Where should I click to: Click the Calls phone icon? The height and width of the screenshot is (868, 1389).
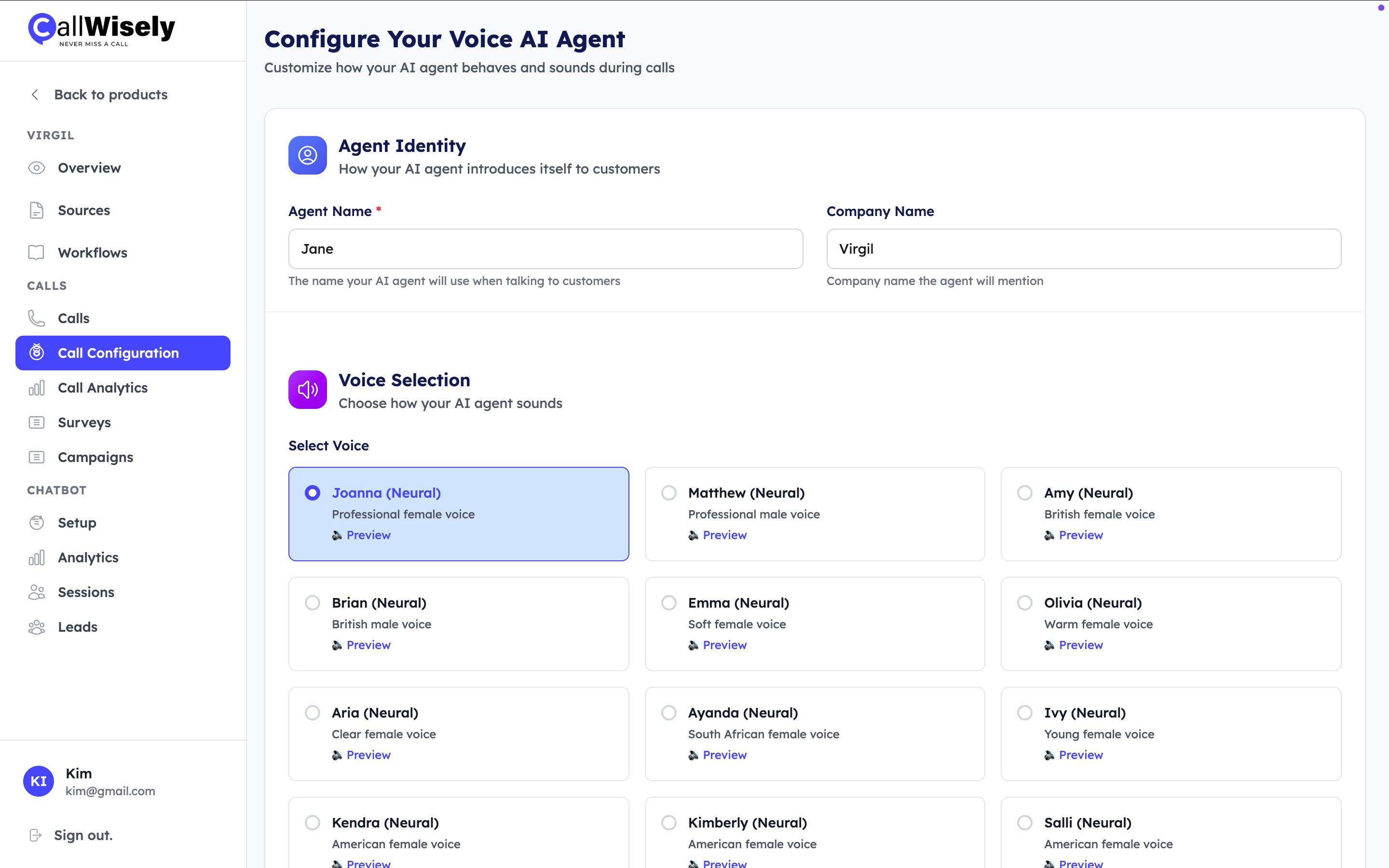[x=37, y=318]
